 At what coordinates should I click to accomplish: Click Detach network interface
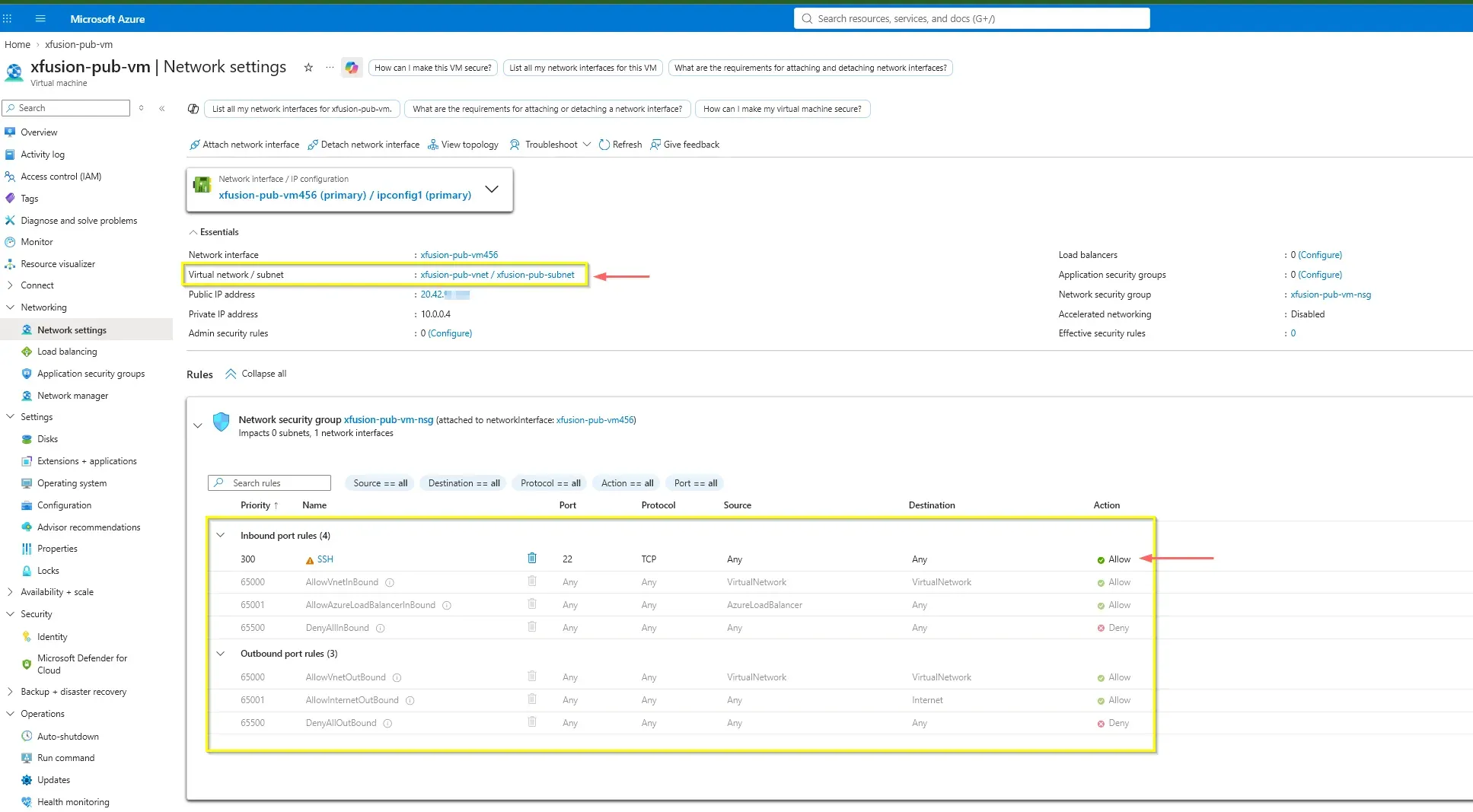coord(363,145)
